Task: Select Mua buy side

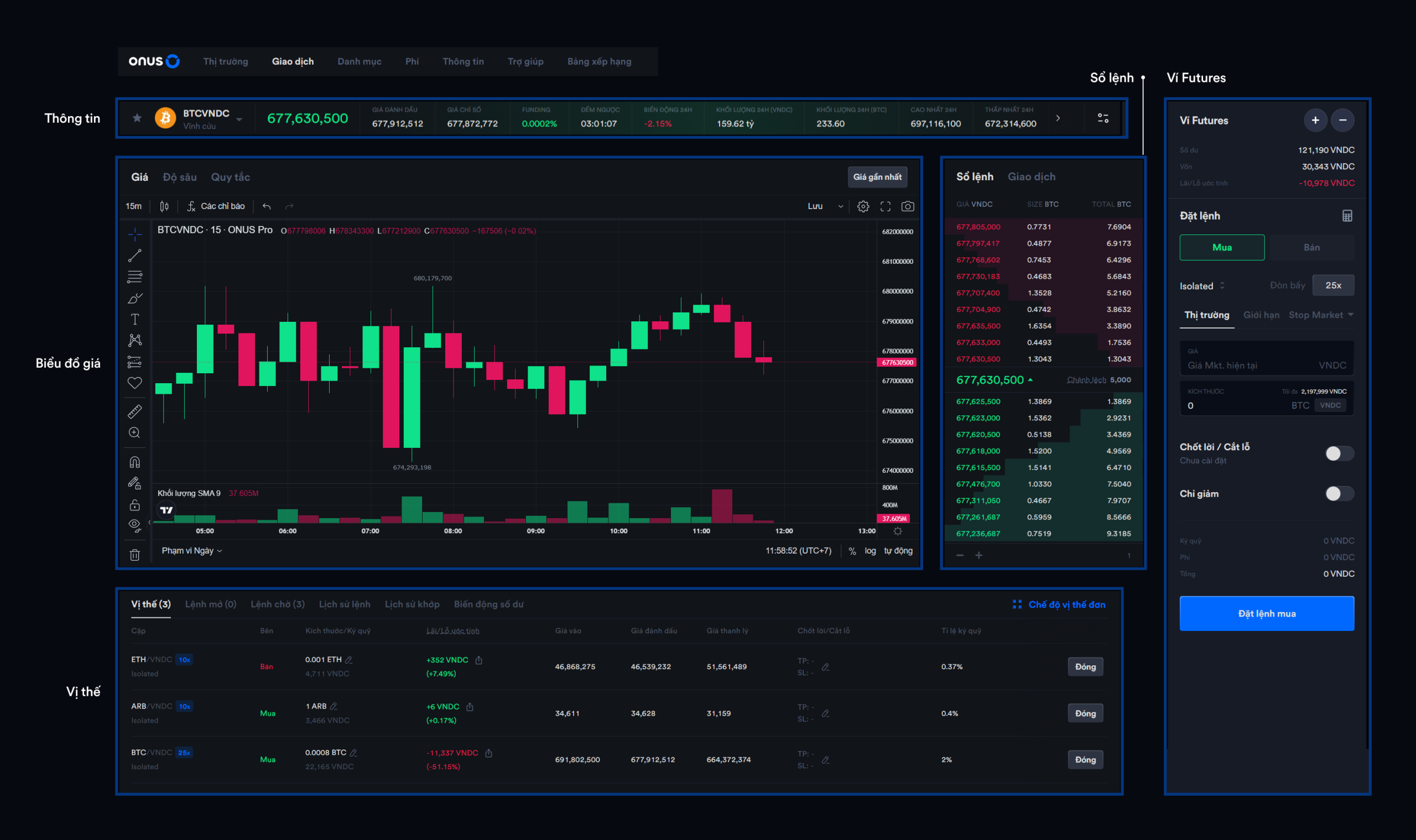Action: coord(1222,247)
